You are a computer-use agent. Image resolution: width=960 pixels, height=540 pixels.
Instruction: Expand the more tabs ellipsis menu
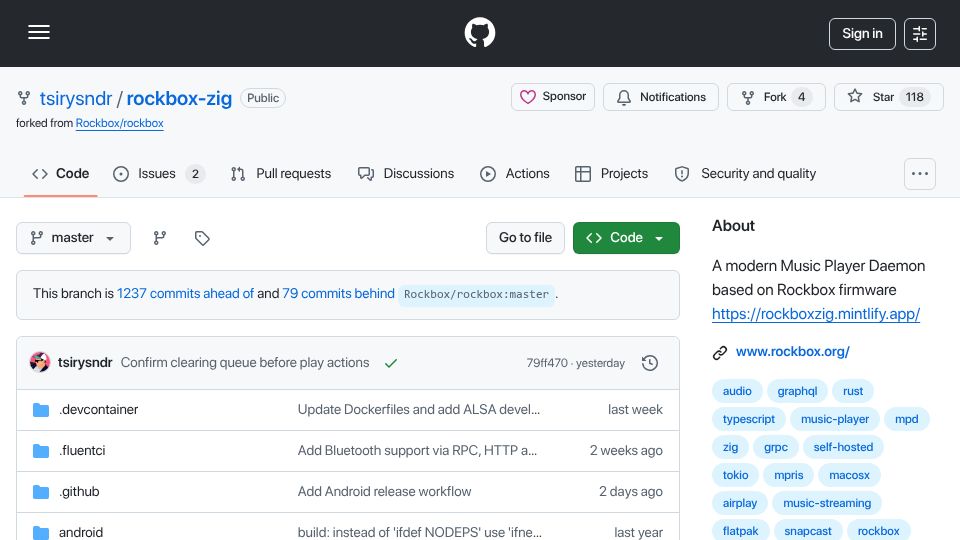tap(920, 174)
